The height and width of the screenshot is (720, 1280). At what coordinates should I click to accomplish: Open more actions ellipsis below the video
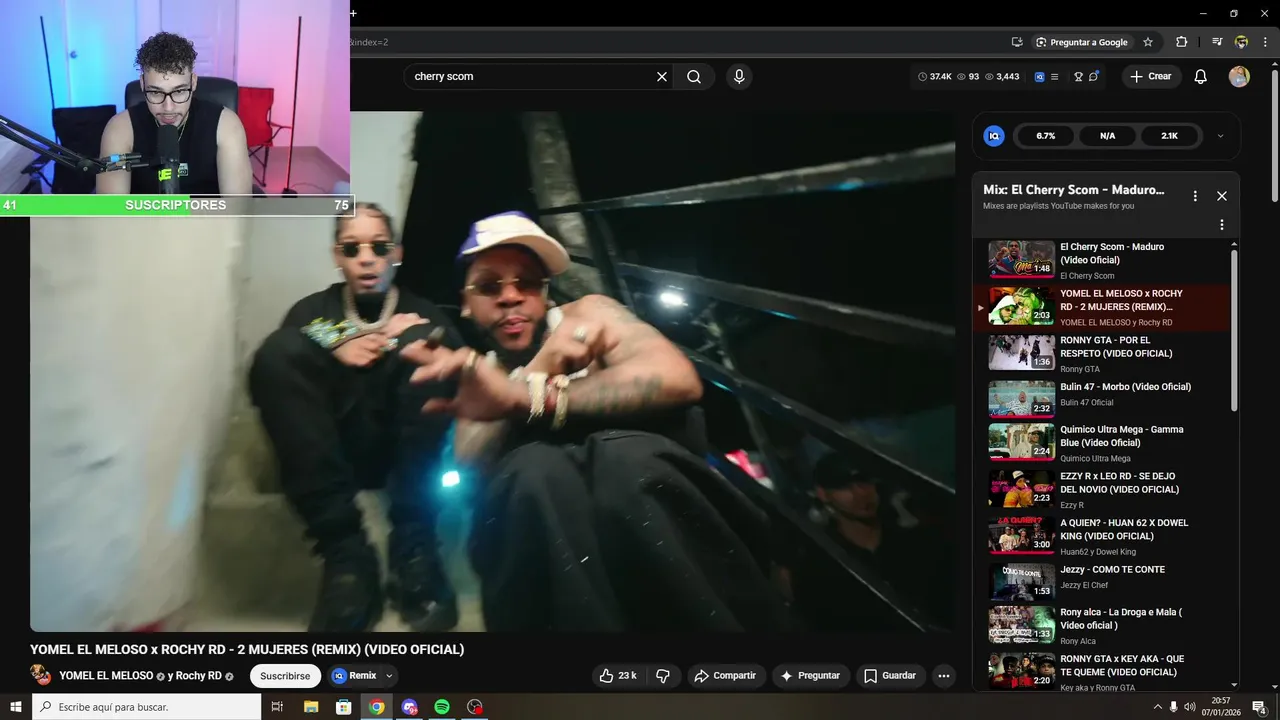(943, 676)
